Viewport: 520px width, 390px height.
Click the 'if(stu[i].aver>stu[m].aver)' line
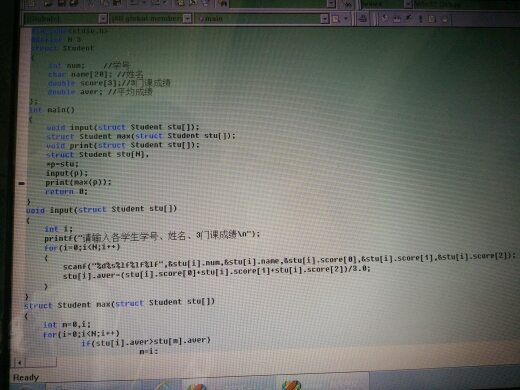pos(146,341)
